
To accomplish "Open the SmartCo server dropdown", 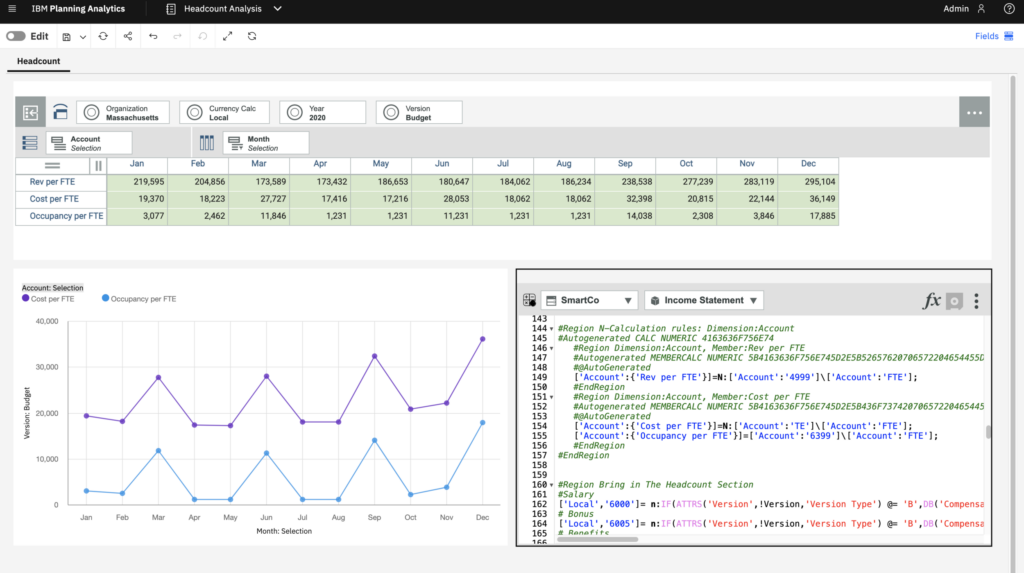I will [589, 300].
